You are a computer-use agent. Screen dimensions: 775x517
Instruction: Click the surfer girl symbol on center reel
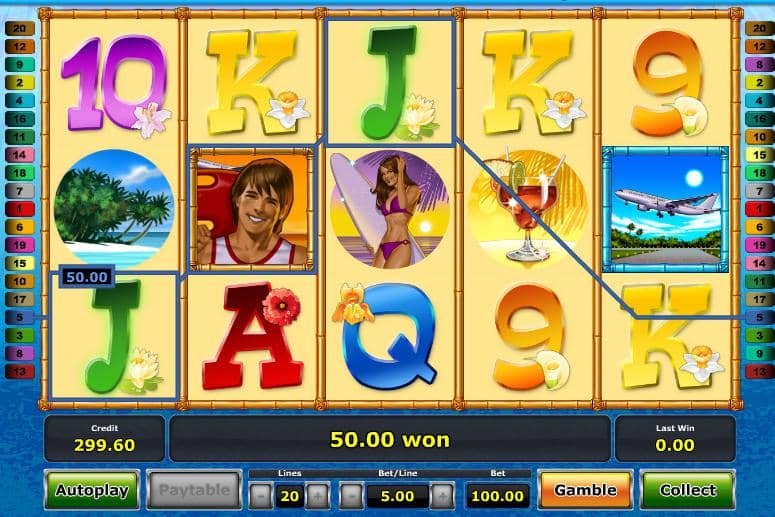pos(389,209)
